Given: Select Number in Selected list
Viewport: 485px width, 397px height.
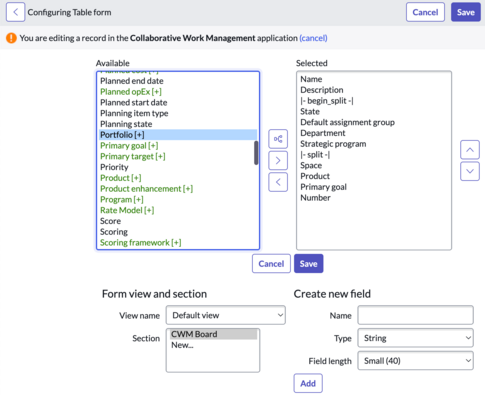Looking at the screenshot, I should click(x=374, y=198).
